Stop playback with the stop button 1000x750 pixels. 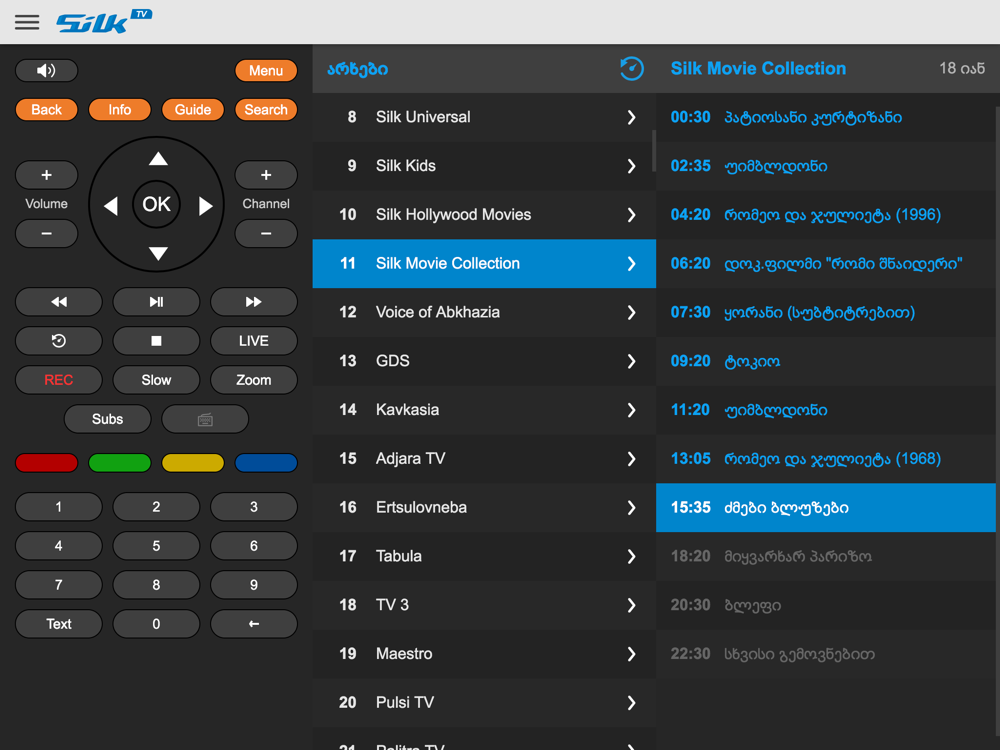pyautogui.click(x=156, y=341)
